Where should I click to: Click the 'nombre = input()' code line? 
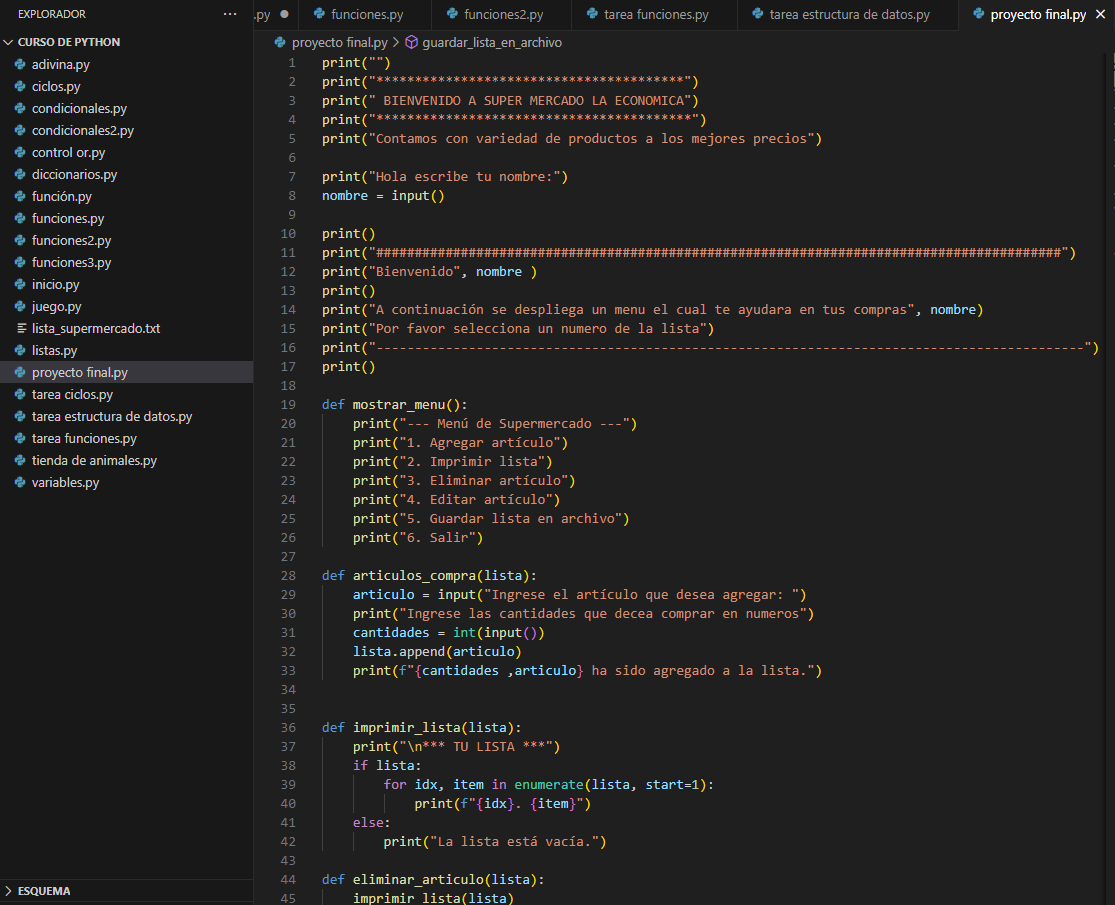383,196
